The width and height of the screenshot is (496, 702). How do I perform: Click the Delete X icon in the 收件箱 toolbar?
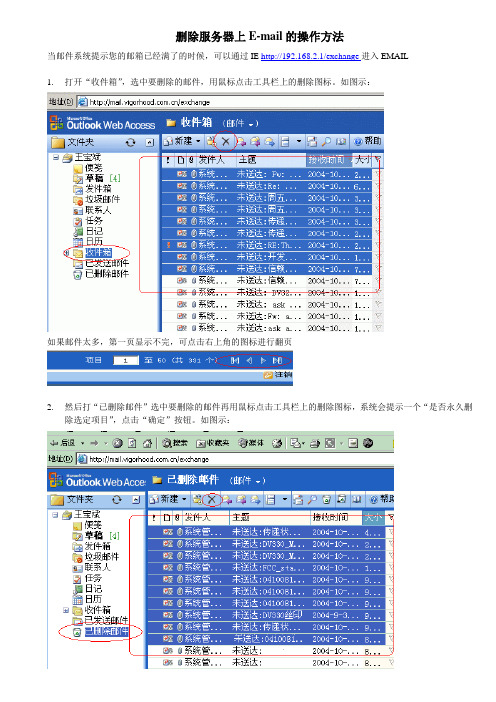pyautogui.click(x=226, y=142)
